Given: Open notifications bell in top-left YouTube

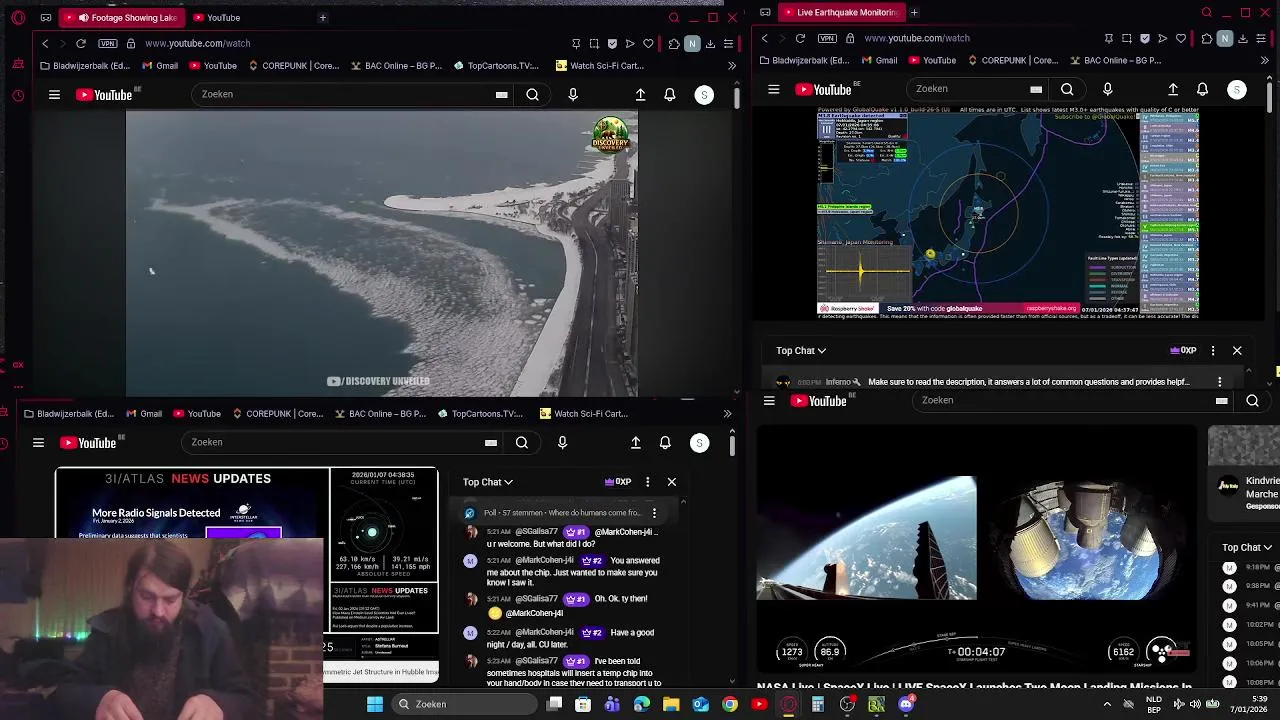Looking at the screenshot, I should (x=670, y=95).
